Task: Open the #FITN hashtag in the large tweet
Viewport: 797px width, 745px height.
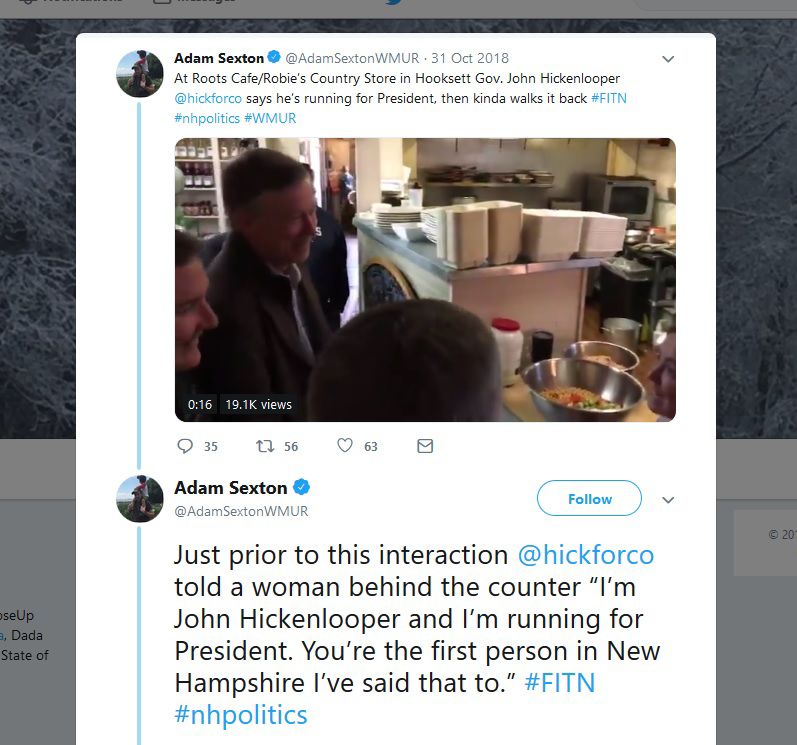Action: tap(560, 683)
